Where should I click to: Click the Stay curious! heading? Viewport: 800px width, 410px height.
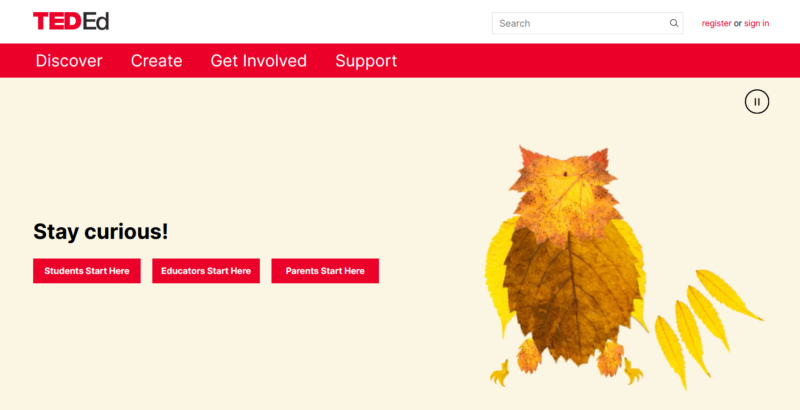(101, 232)
